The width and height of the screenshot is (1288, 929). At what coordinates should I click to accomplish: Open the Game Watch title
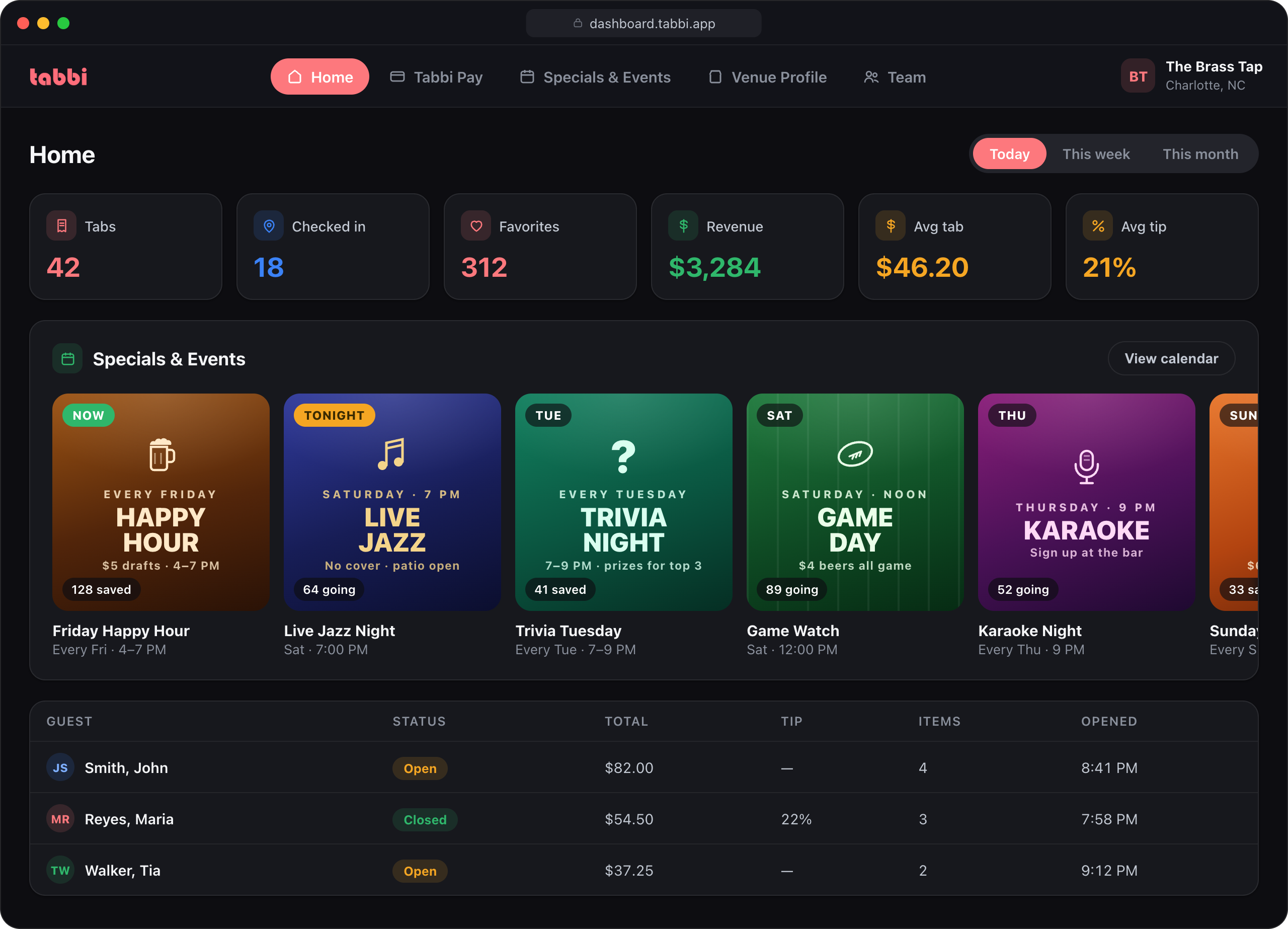793,631
